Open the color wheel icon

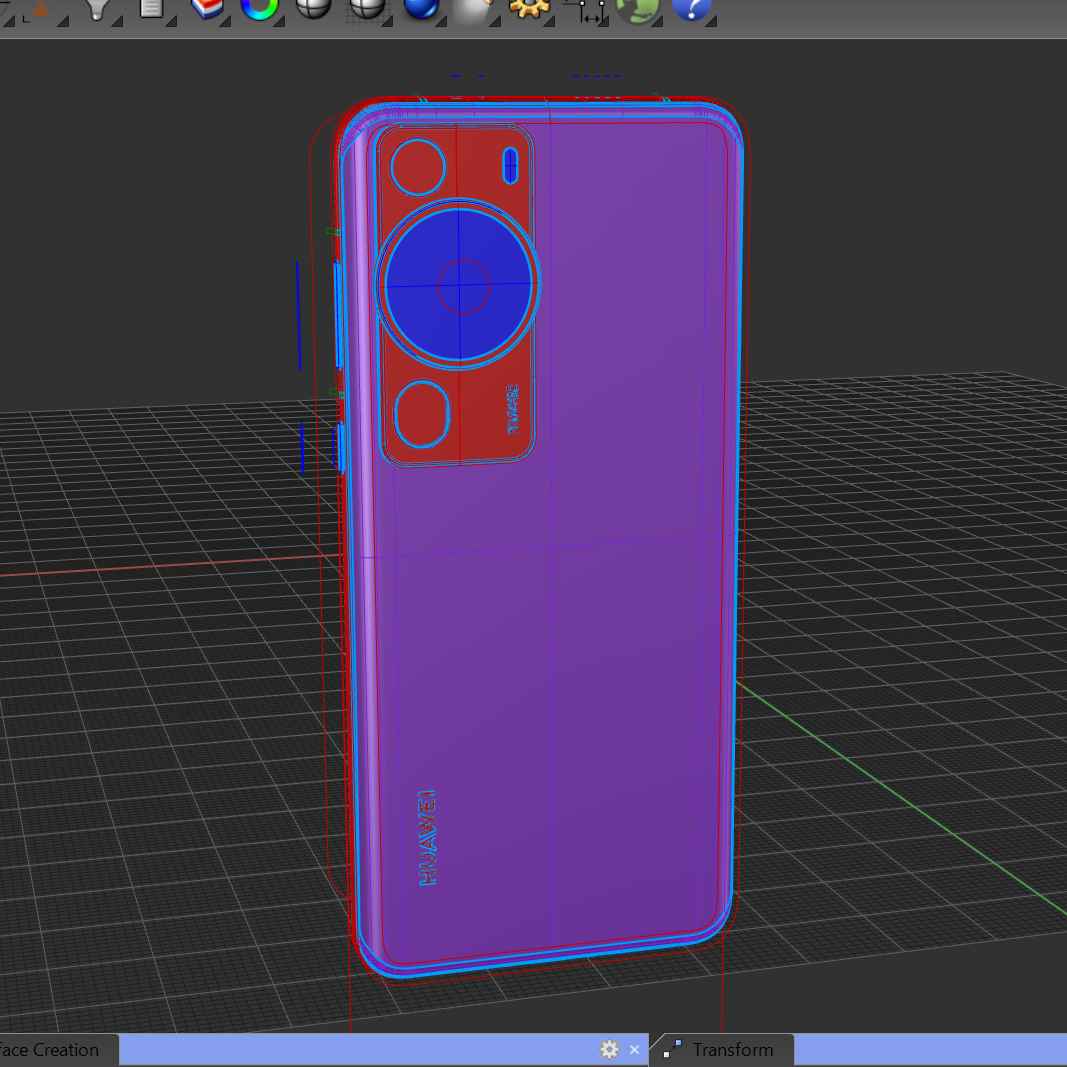coord(259,8)
